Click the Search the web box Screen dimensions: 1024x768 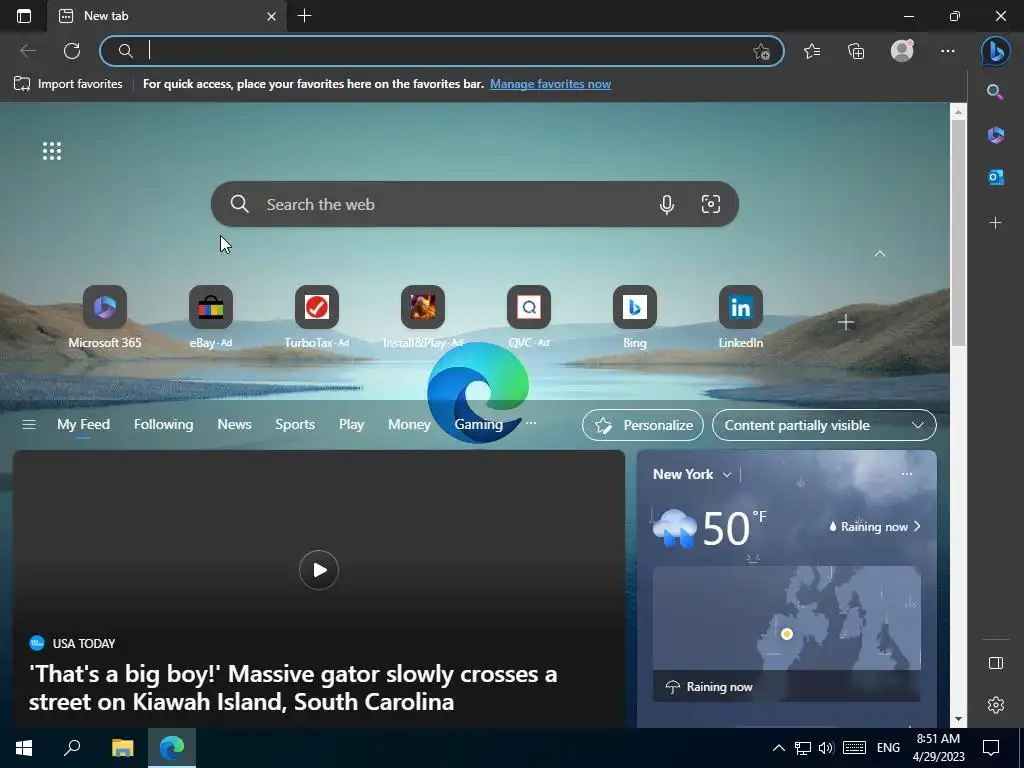[x=475, y=204]
